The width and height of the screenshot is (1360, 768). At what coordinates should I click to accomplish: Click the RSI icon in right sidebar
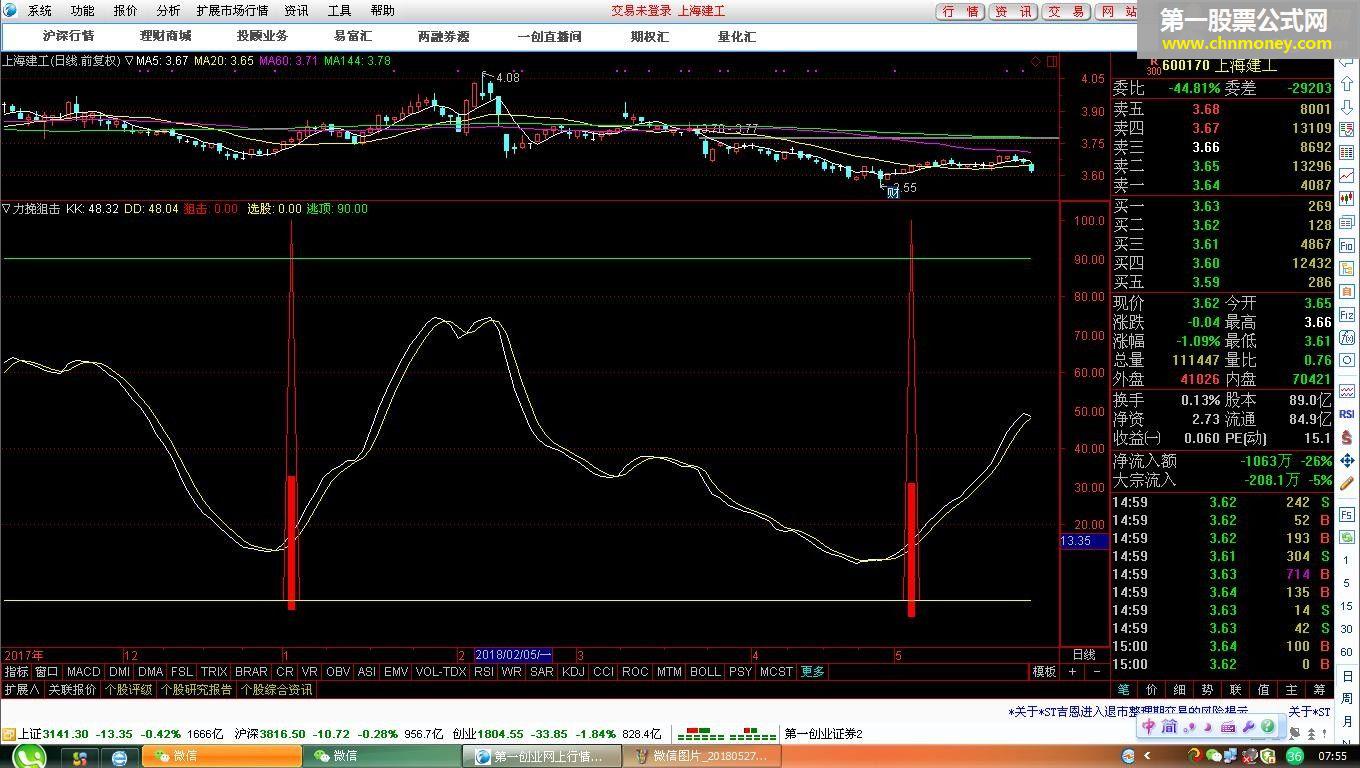(x=1347, y=414)
